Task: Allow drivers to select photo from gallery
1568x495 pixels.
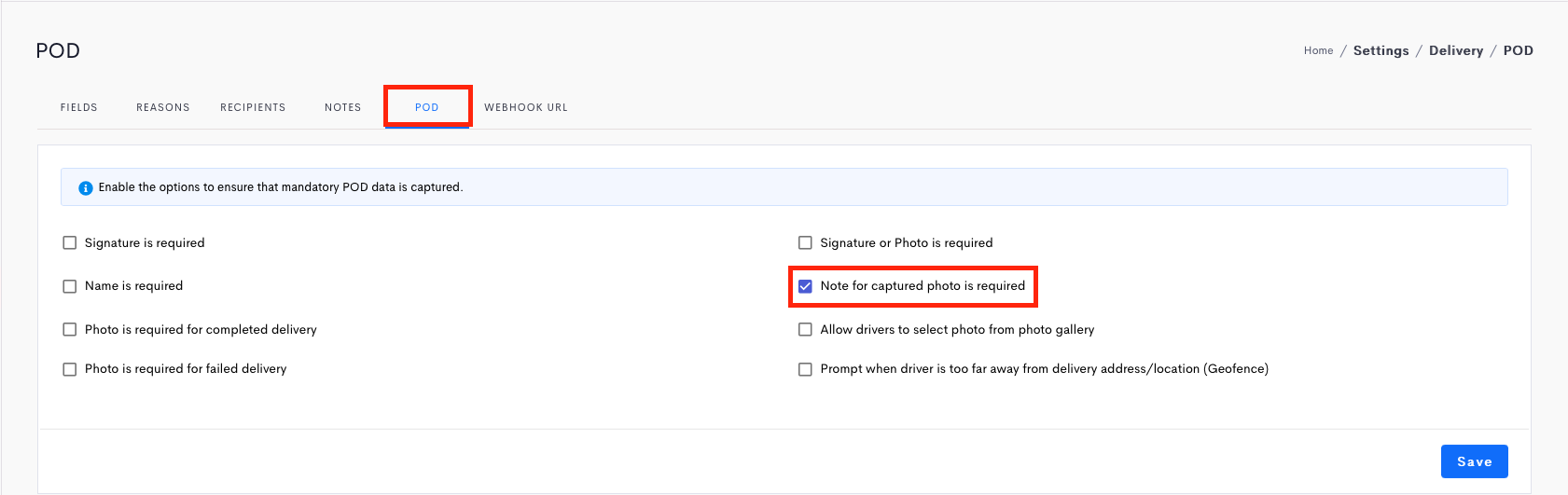Action: [x=805, y=329]
